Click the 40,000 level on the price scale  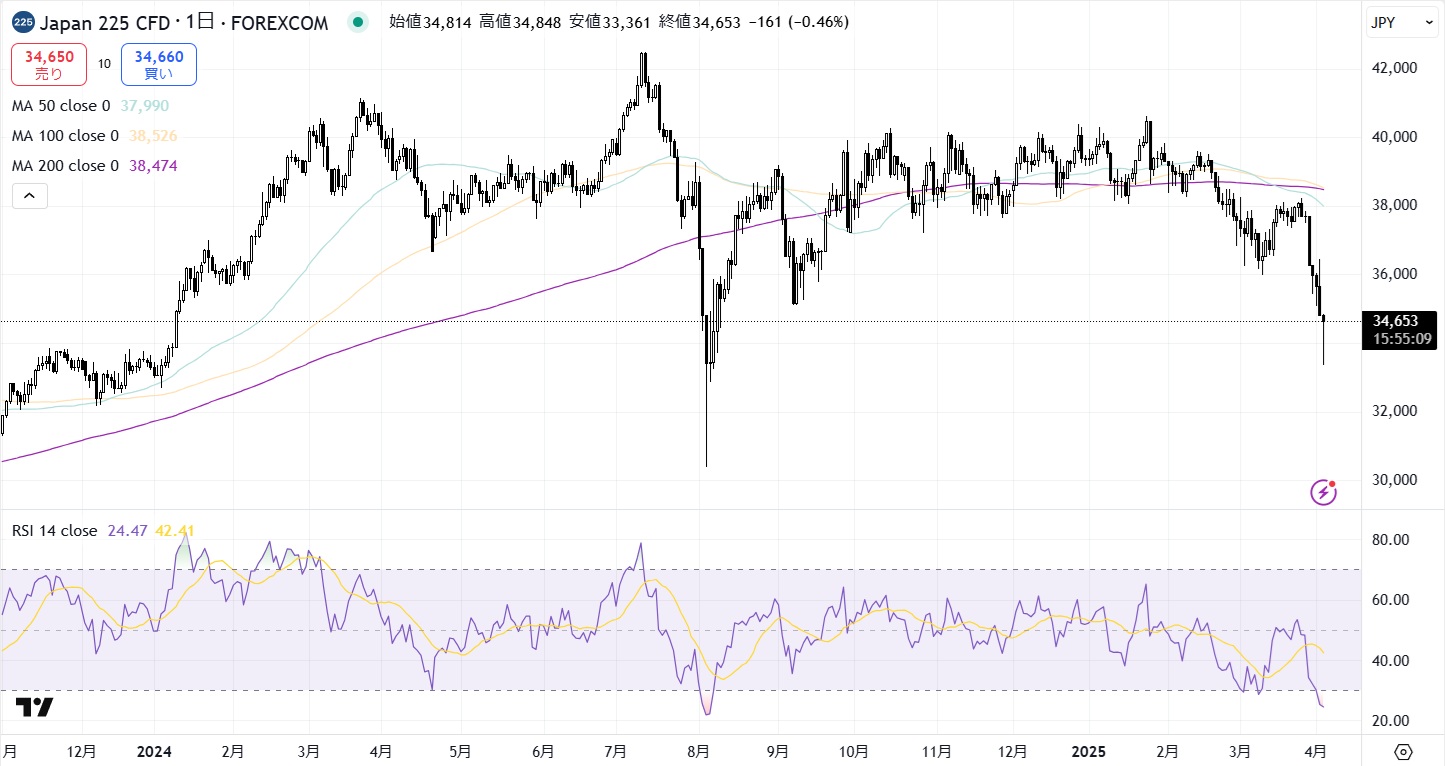point(1397,137)
